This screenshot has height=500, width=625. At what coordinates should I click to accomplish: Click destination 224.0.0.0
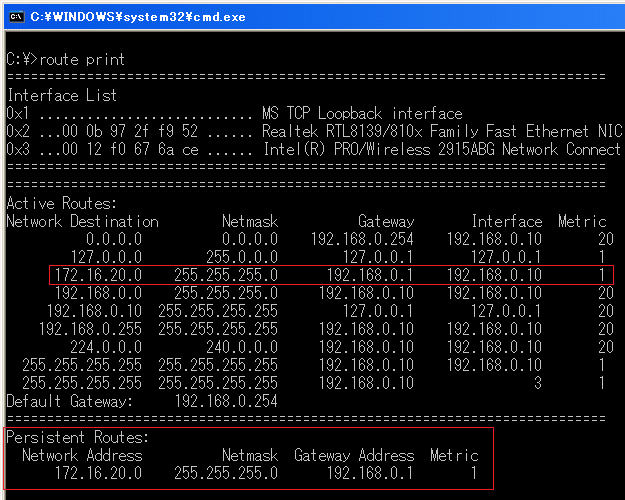(x=106, y=347)
